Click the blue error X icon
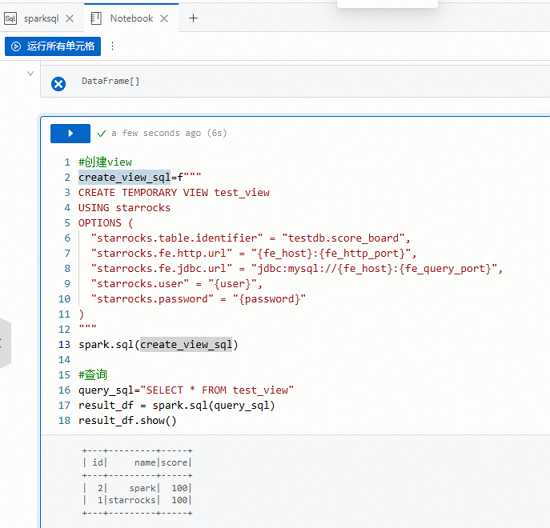This screenshot has width=550, height=528. click(58, 84)
